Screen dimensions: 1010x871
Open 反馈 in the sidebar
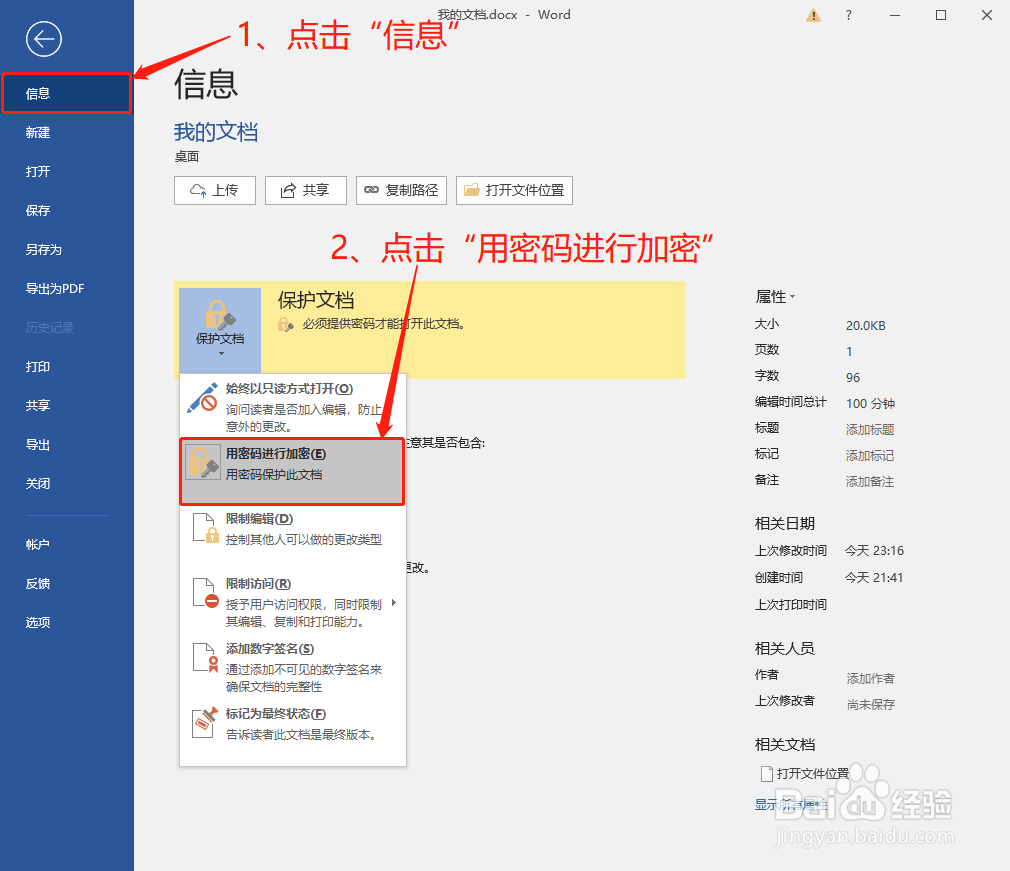click(x=66, y=584)
